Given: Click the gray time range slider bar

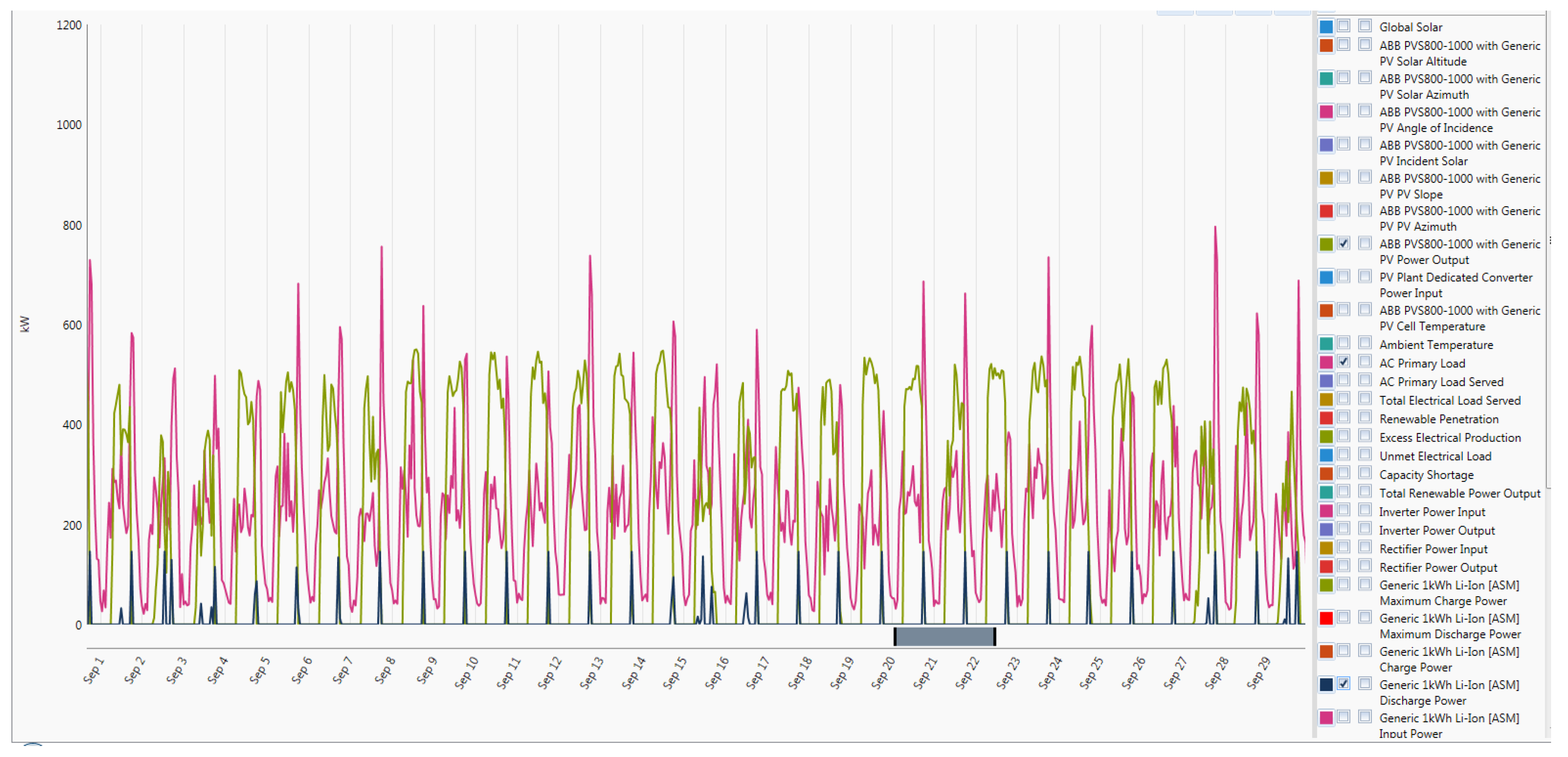Looking at the screenshot, I should (944, 636).
